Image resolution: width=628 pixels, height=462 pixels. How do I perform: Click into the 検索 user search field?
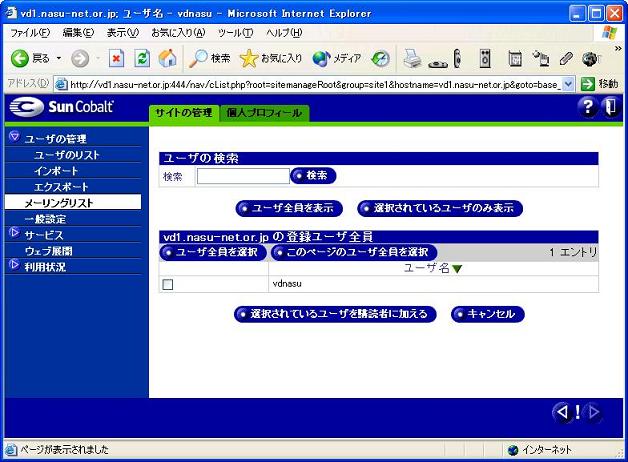click(x=243, y=176)
